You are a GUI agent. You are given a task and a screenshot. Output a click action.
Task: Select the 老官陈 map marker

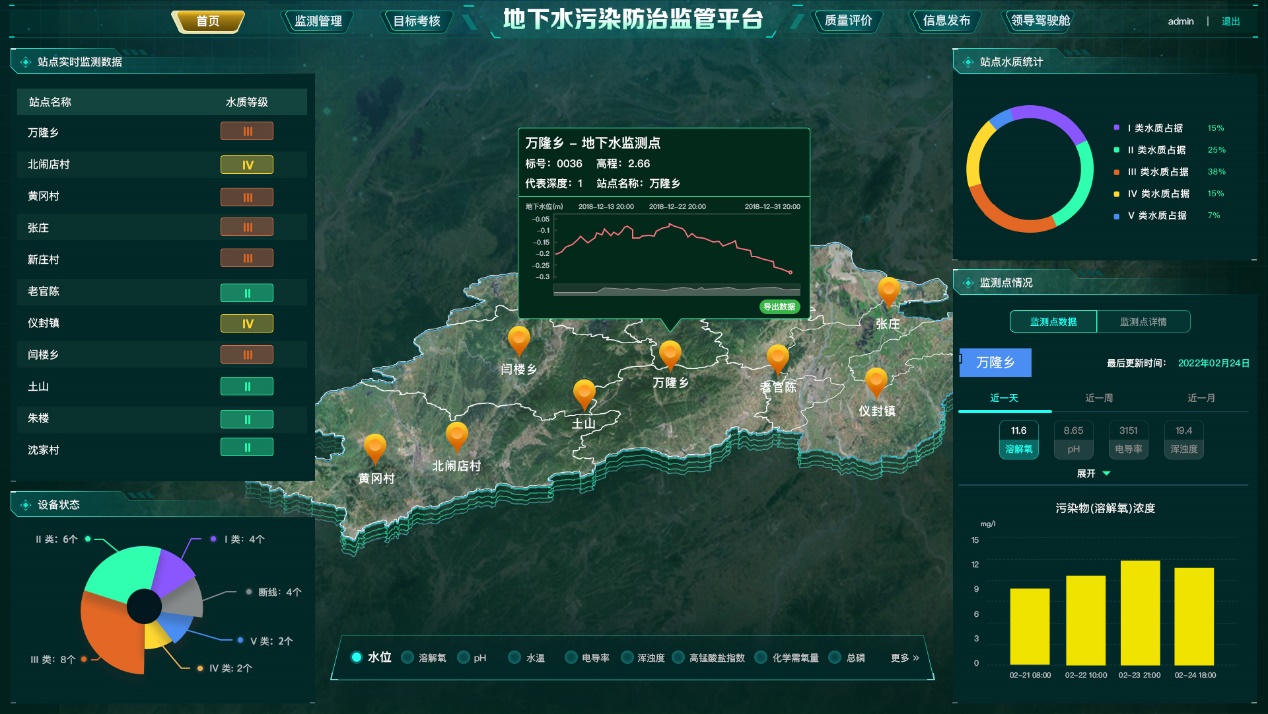[777, 359]
